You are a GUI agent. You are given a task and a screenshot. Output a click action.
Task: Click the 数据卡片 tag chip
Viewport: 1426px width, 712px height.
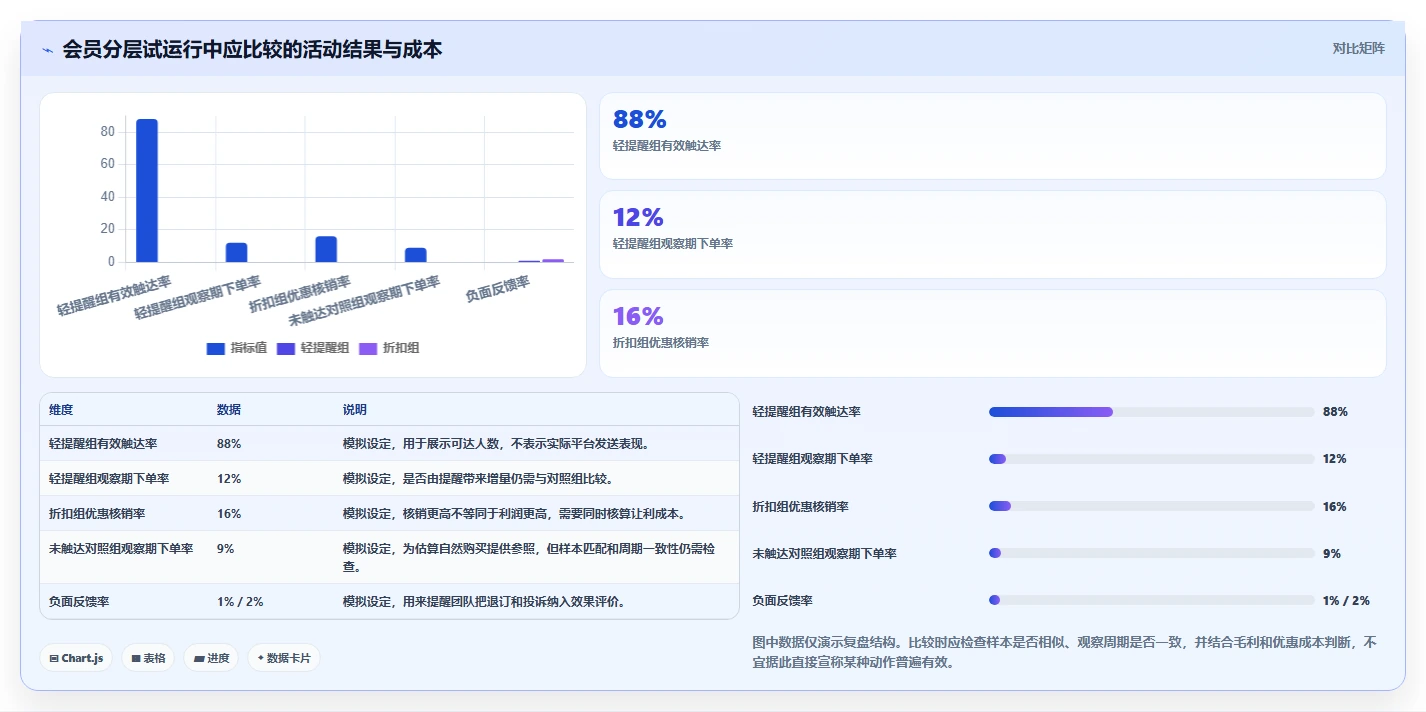pyautogui.click(x=284, y=658)
